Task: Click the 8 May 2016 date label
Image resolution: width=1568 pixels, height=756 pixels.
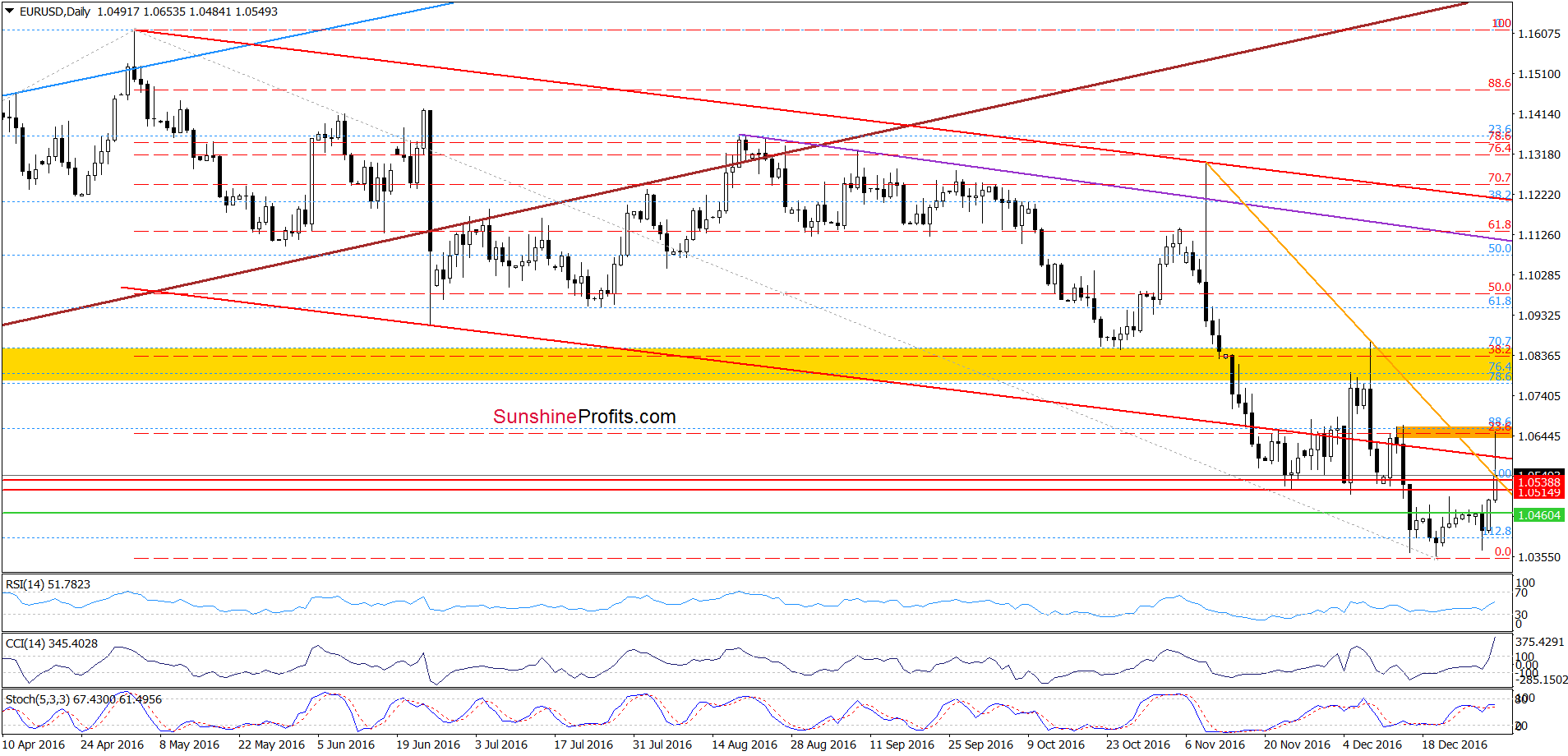Action: [x=190, y=744]
